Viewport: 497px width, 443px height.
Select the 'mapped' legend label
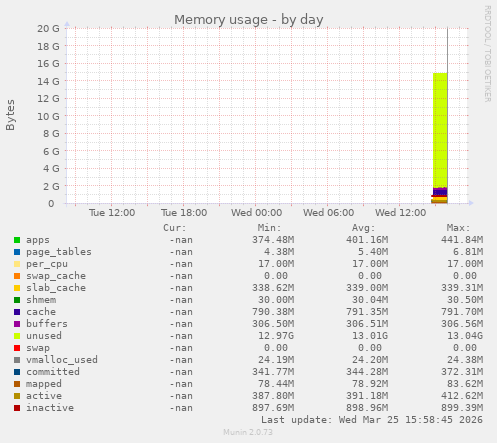tap(44, 384)
